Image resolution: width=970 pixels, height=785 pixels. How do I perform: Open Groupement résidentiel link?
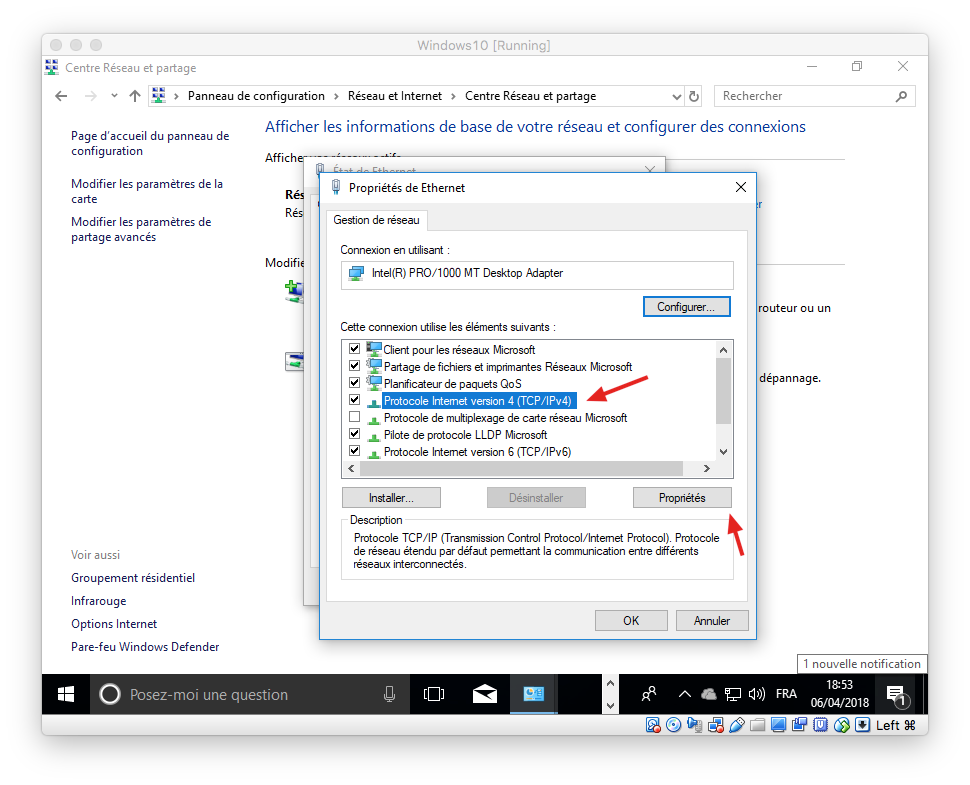[x=133, y=578]
